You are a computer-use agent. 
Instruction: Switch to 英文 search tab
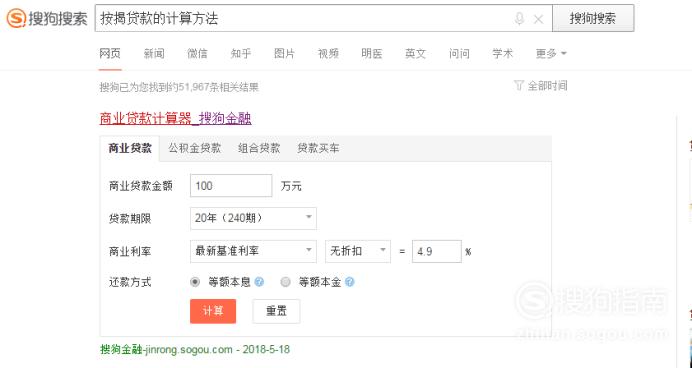coord(415,54)
